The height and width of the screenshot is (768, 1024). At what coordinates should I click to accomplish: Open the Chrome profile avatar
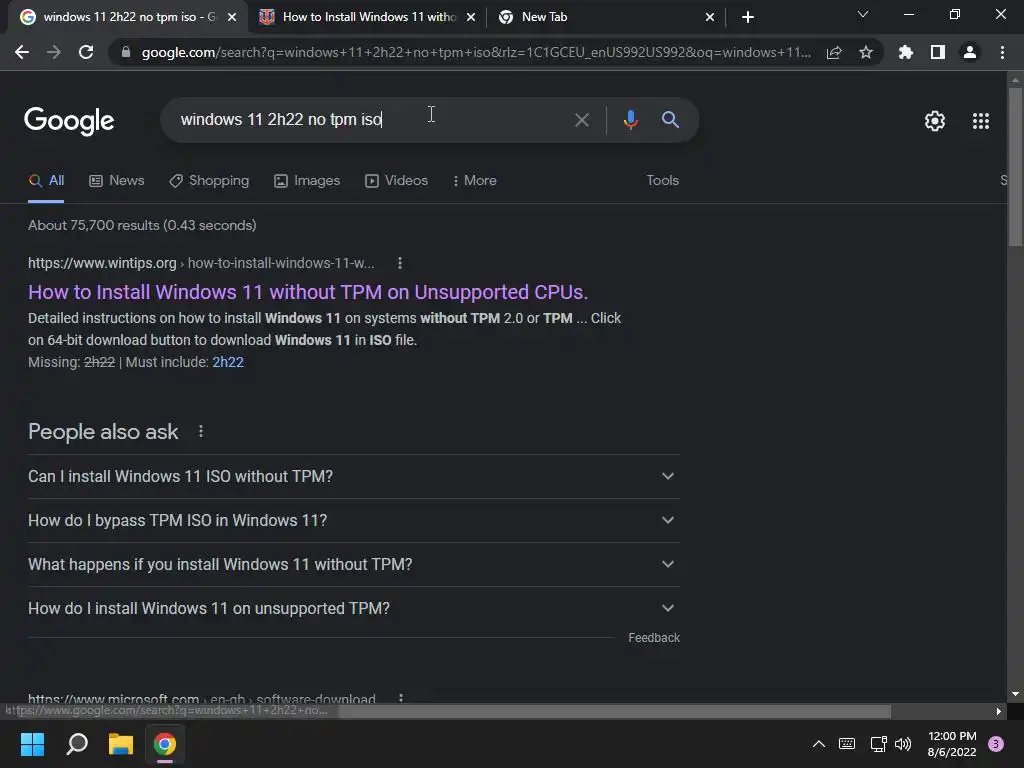[970, 52]
